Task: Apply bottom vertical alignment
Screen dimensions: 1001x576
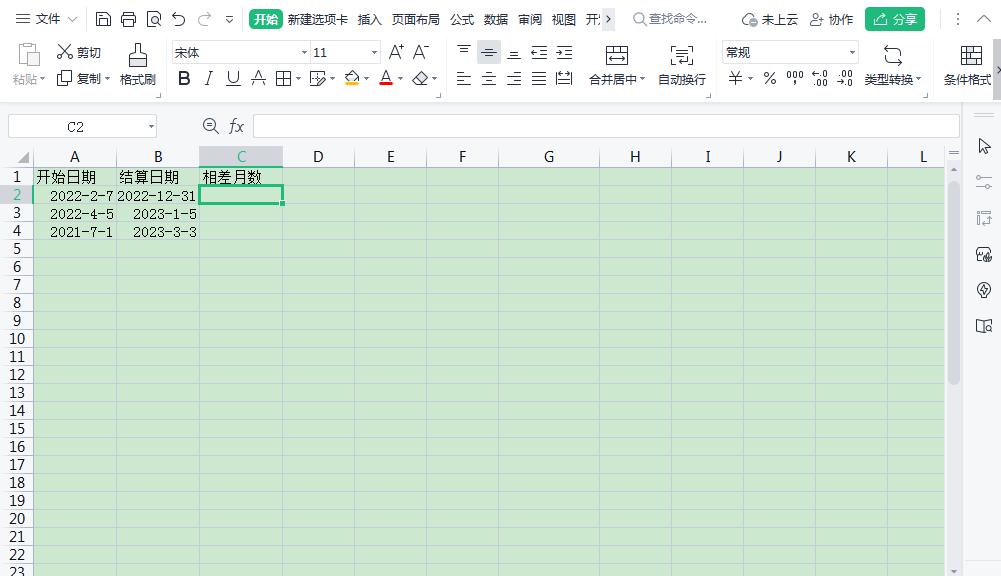Action: (x=514, y=53)
